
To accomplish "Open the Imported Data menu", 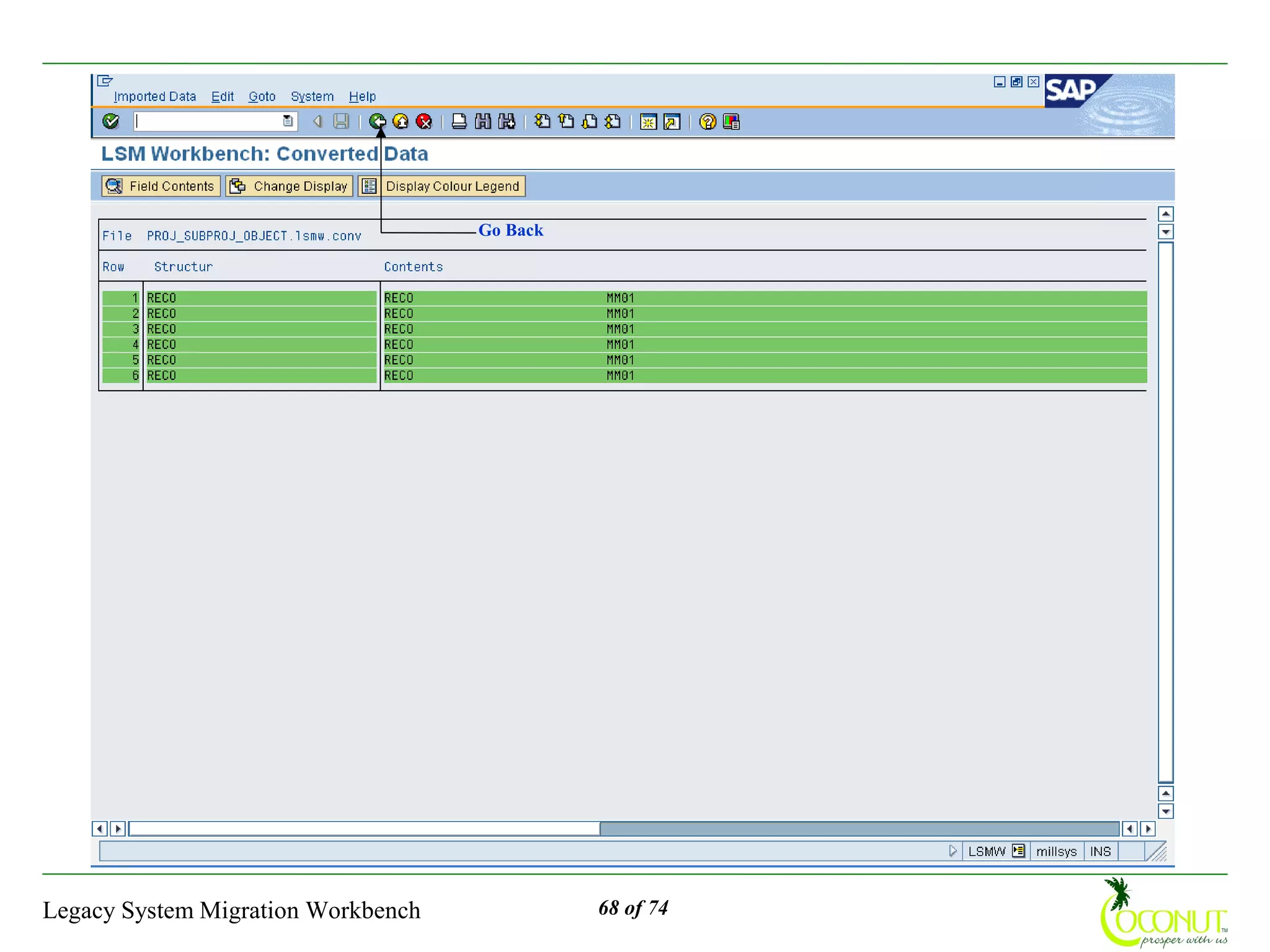I will tap(155, 97).
